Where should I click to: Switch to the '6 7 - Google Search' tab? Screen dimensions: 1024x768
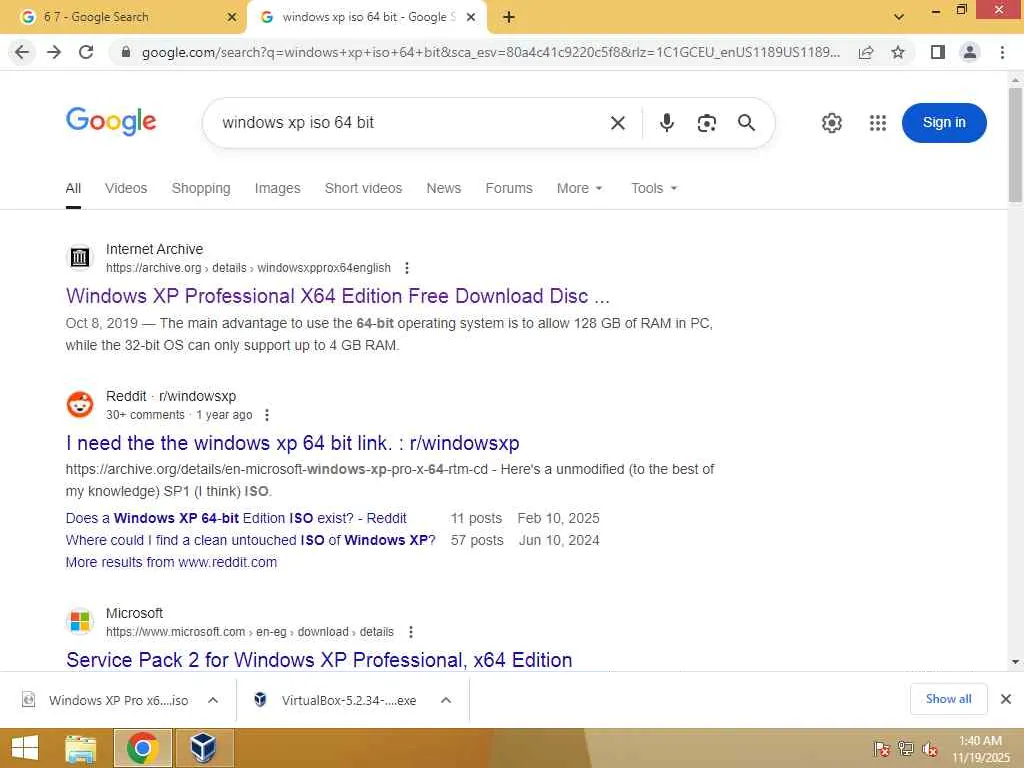pyautogui.click(x=123, y=17)
